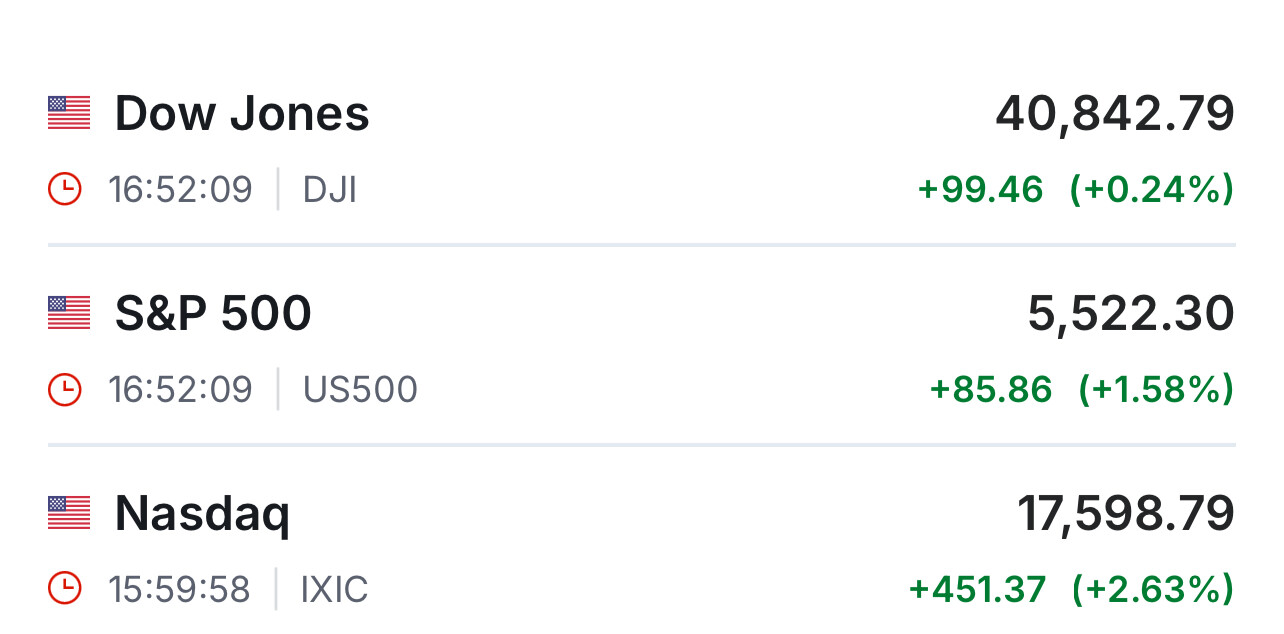
Task: Open the S&P 500 index
Action: coord(213,314)
